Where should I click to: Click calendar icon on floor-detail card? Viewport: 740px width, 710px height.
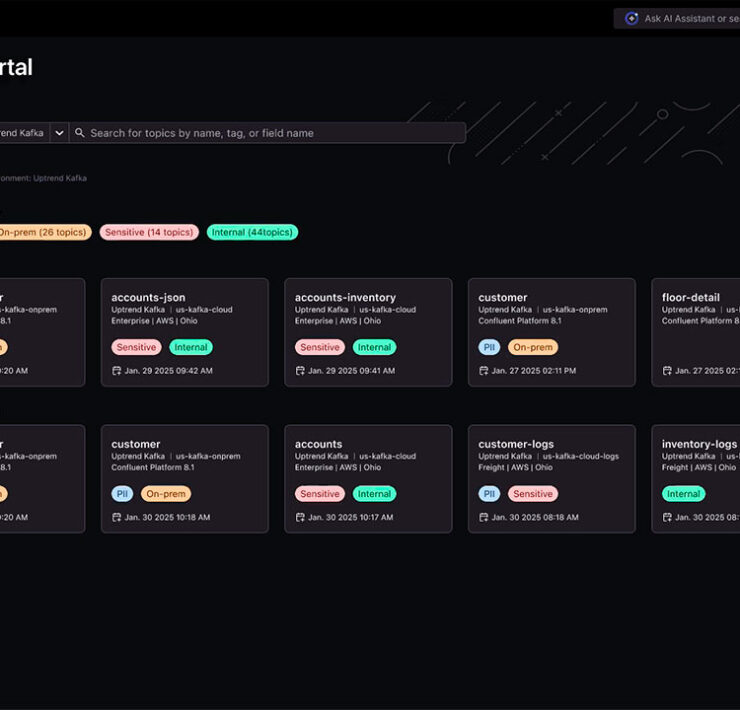(667, 371)
